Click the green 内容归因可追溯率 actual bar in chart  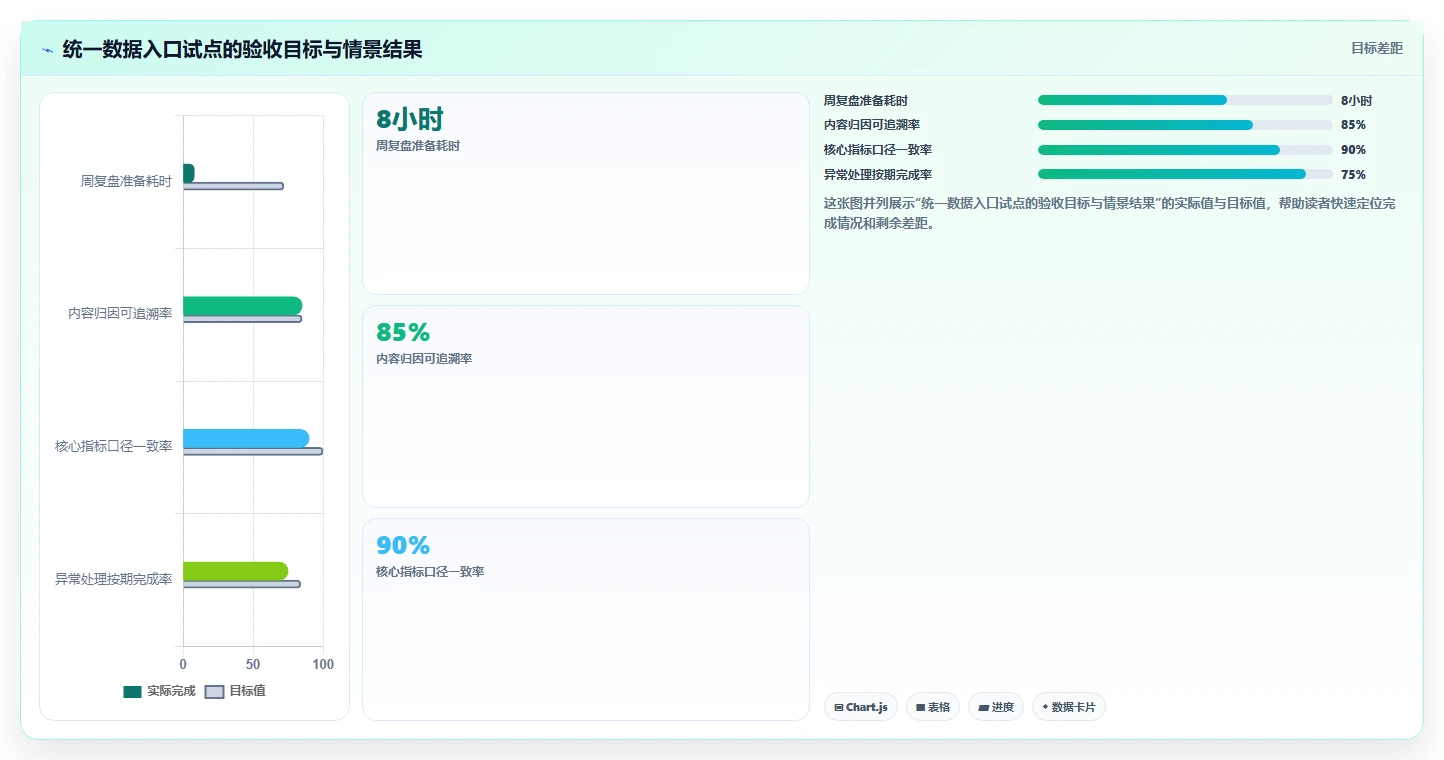coord(242,306)
